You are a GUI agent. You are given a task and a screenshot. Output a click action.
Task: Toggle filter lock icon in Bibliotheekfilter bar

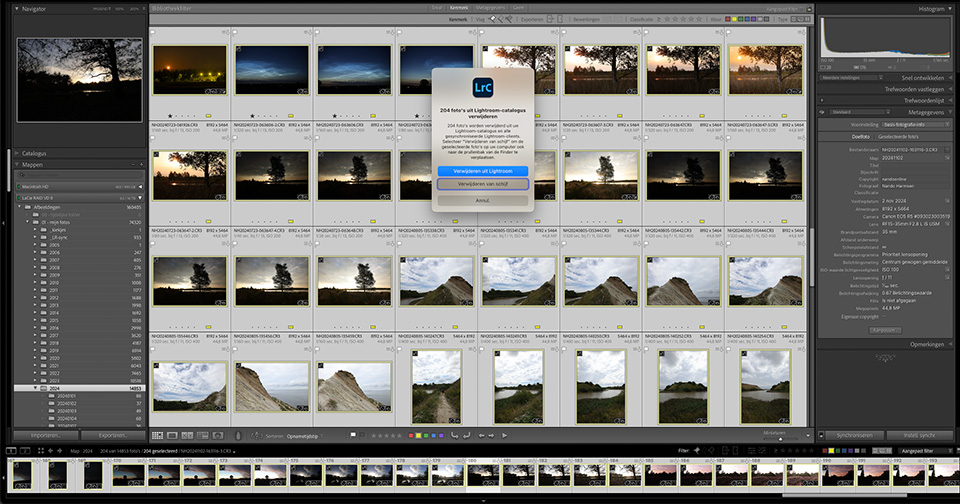pos(809,9)
